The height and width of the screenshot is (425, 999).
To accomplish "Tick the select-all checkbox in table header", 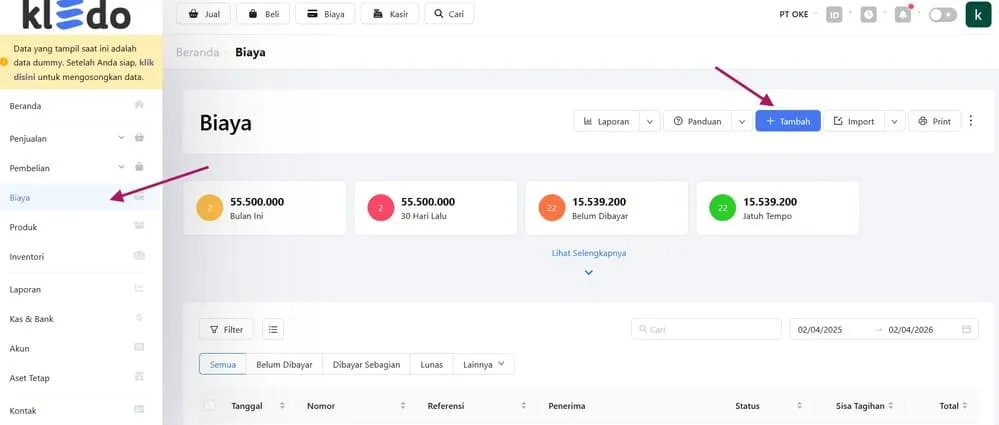I will pos(209,406).
